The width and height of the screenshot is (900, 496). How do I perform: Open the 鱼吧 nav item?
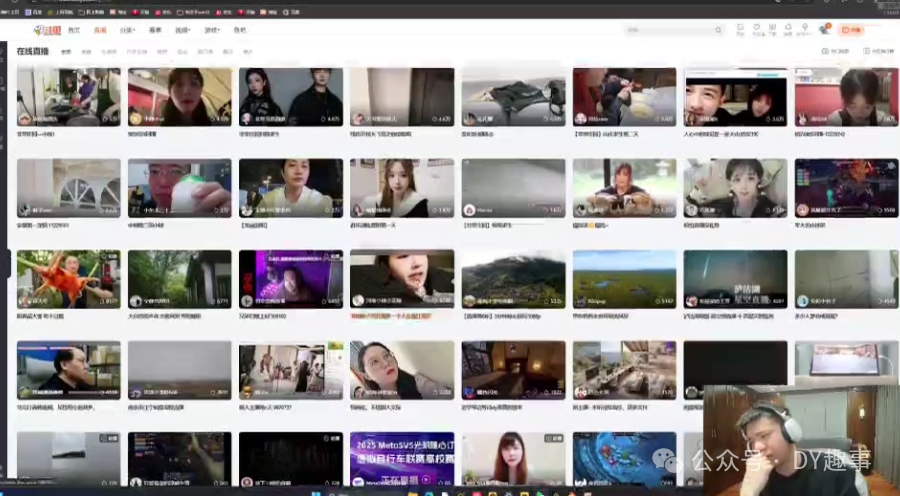[x=240, y=30]
